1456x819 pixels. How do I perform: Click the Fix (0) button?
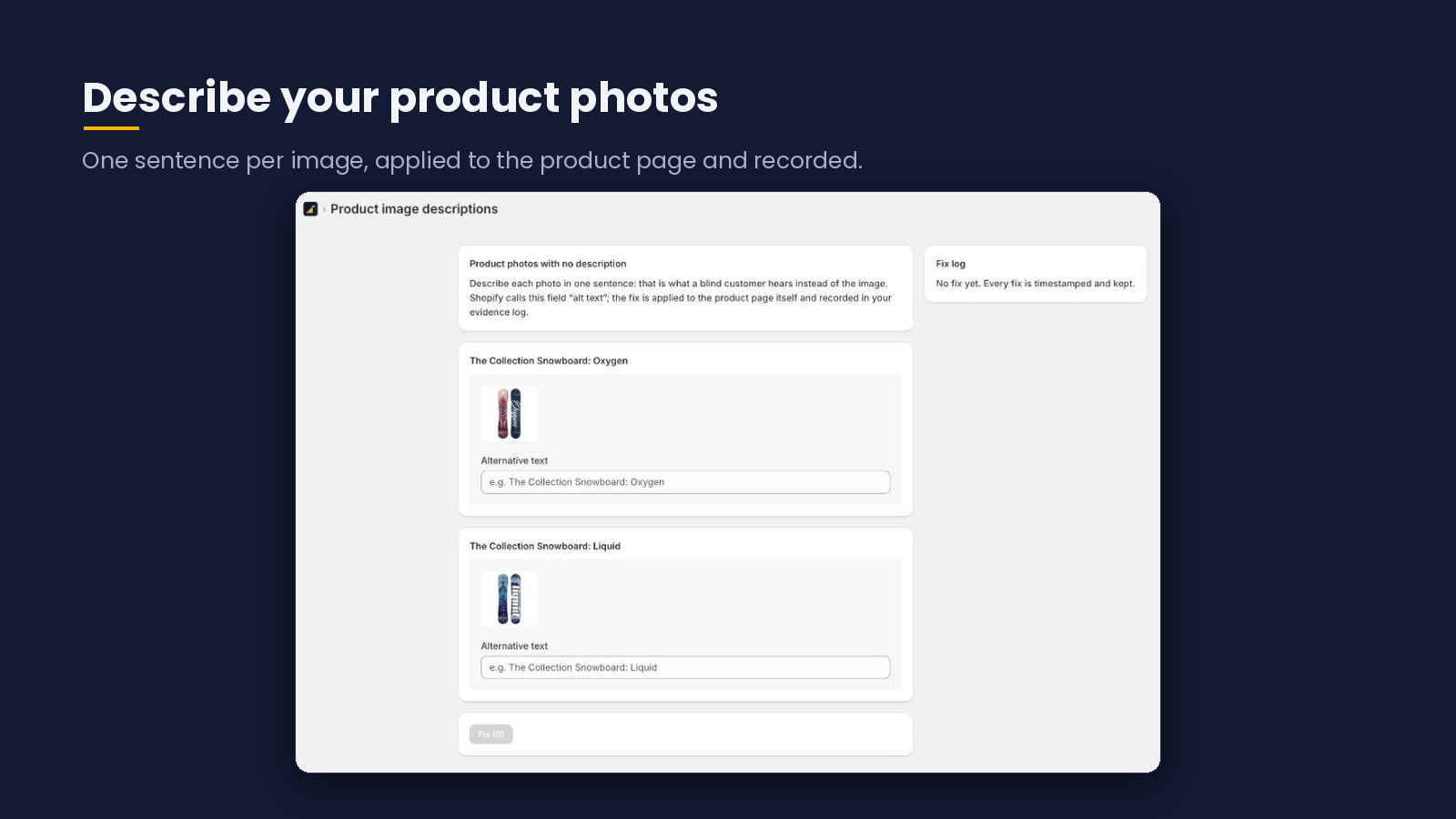(491, 734)
